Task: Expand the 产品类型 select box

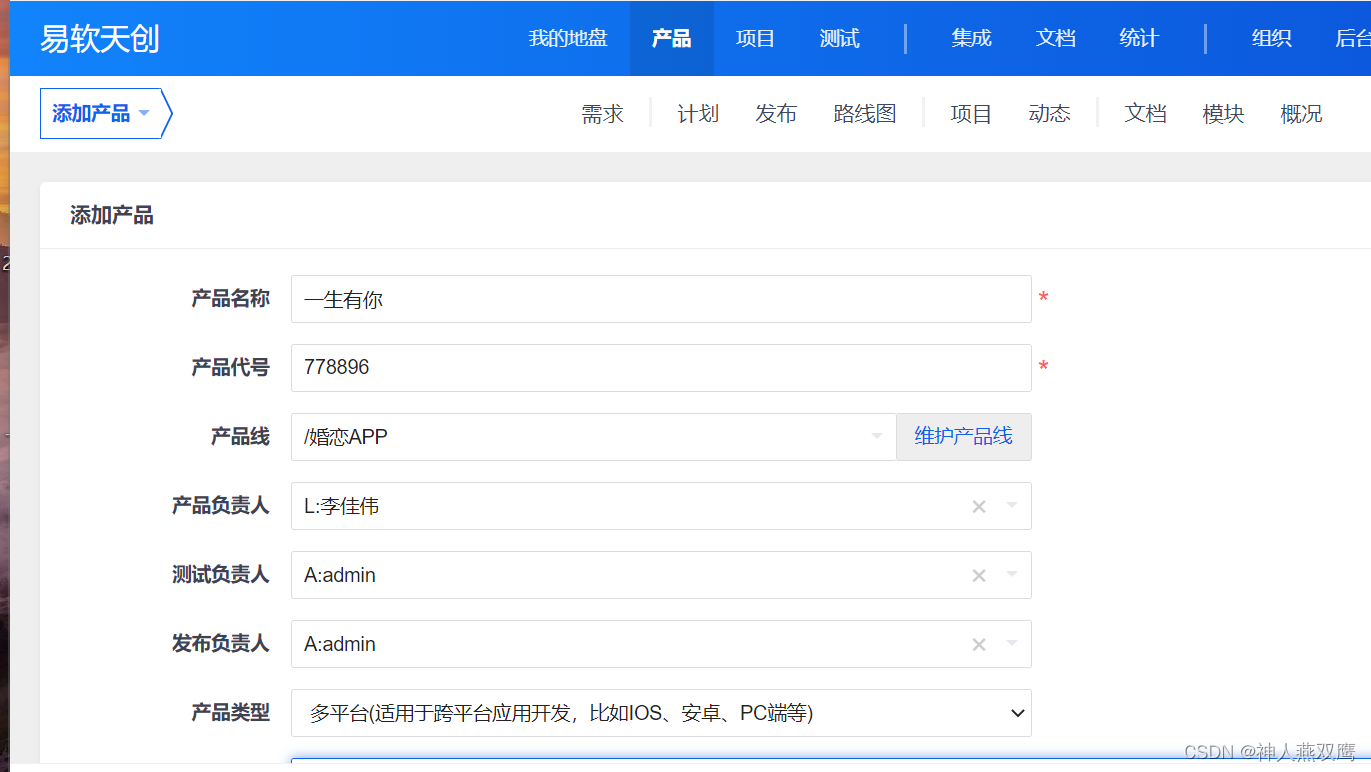Action: click(660, 713)
